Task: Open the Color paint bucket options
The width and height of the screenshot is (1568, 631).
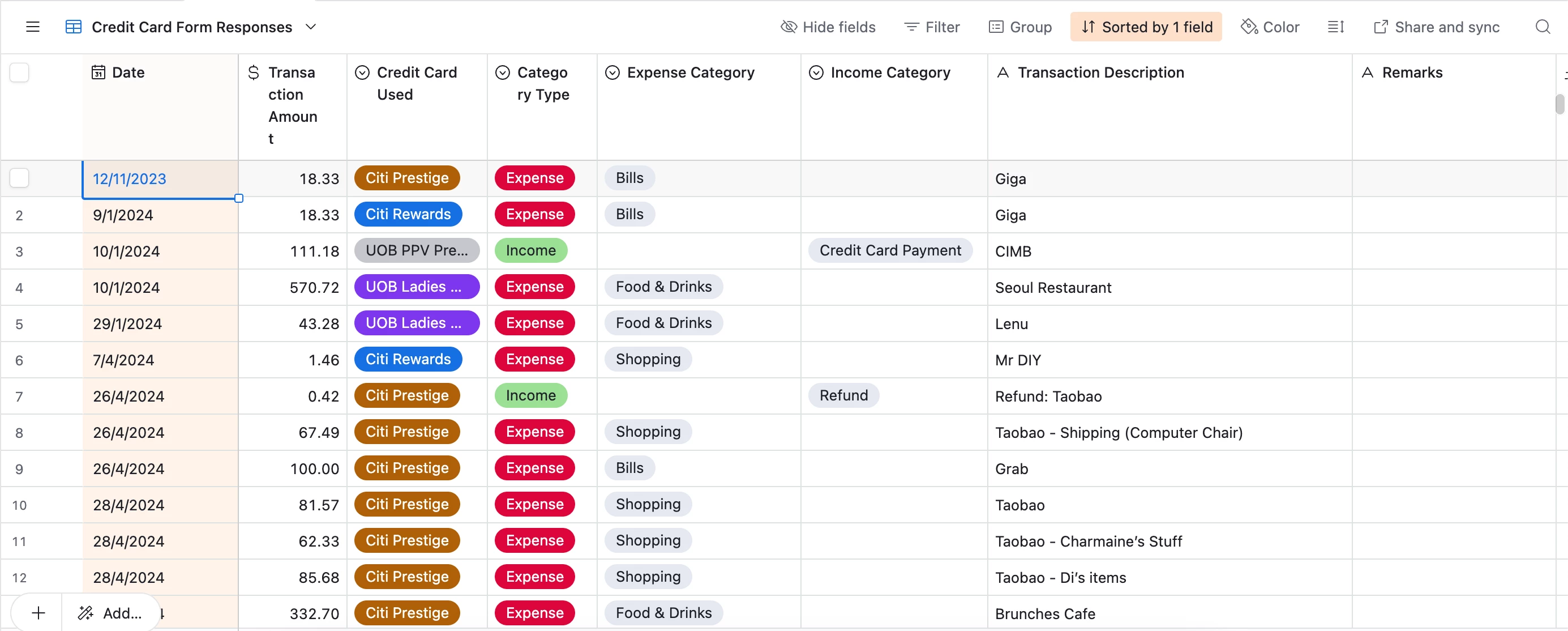Action: [1270, 27]
